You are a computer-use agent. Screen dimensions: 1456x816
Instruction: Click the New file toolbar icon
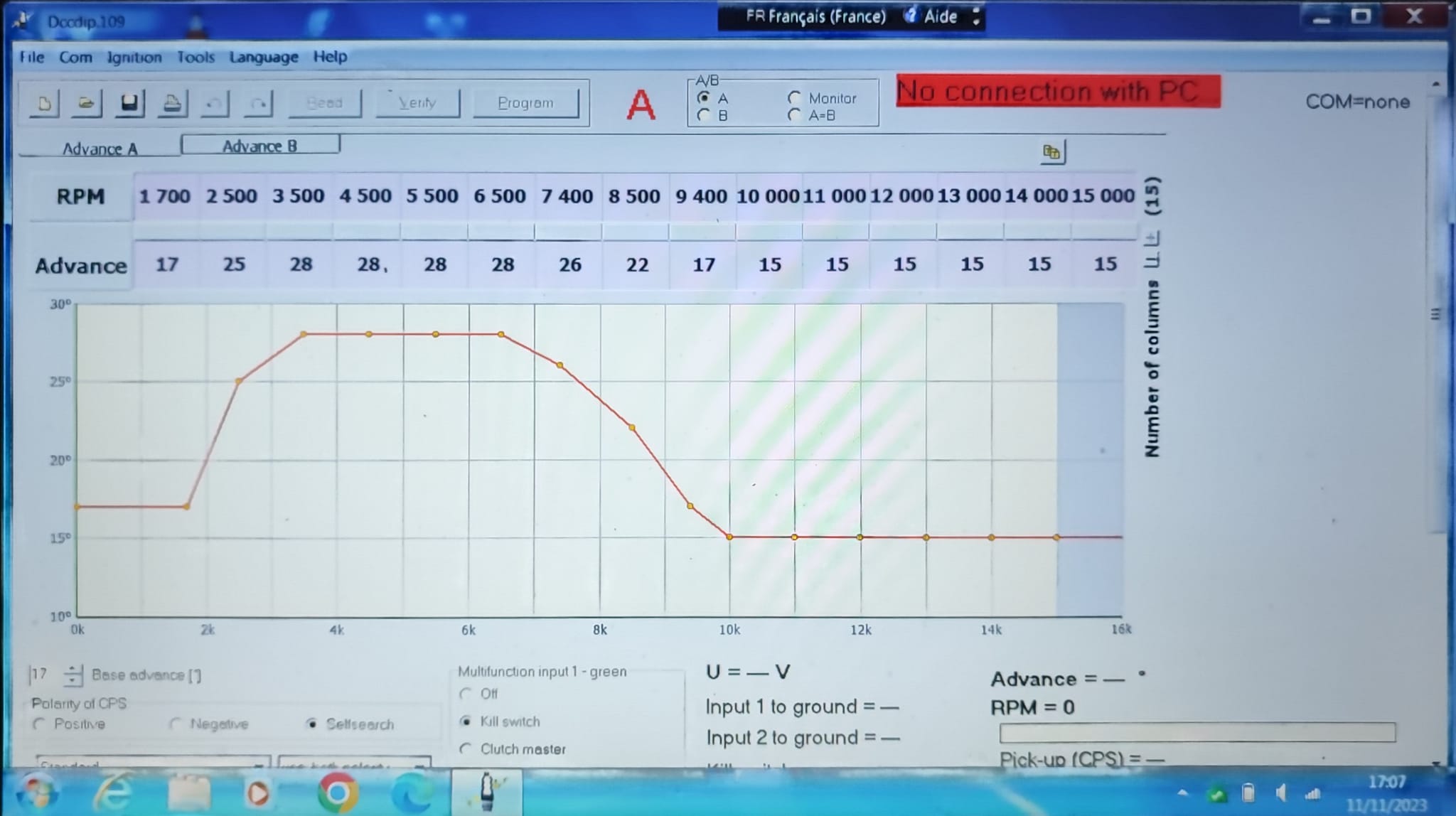click(44, 104)
